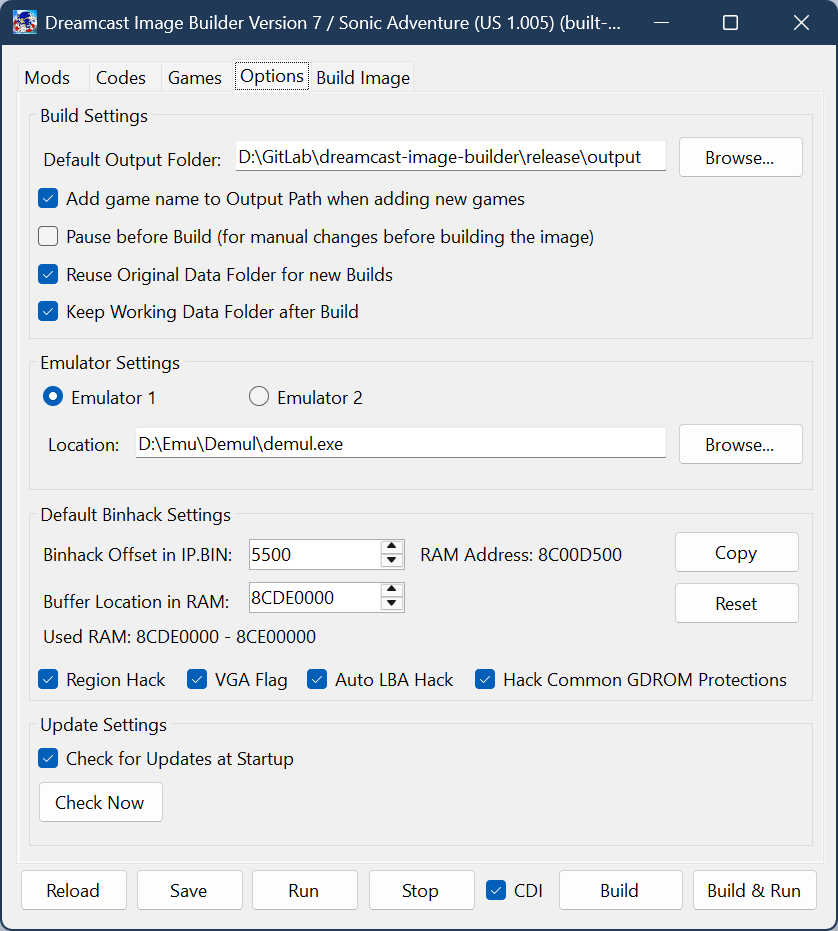Disable the Region Hack checkbox
Viewport: 838px width, 931px height.
point(48,680)
